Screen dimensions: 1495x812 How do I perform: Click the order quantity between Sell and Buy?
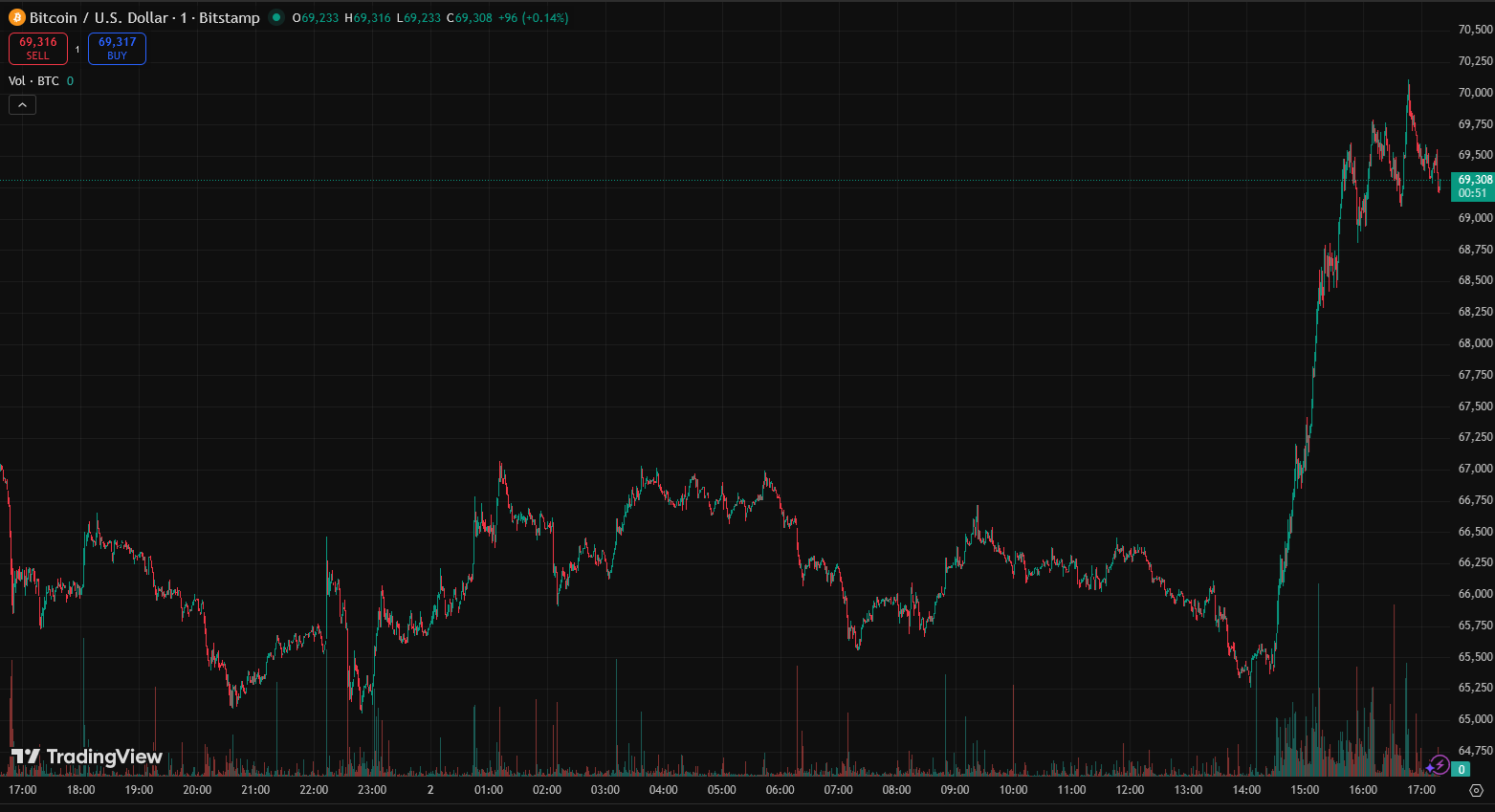pyautogui.click(x=77, y=49)
